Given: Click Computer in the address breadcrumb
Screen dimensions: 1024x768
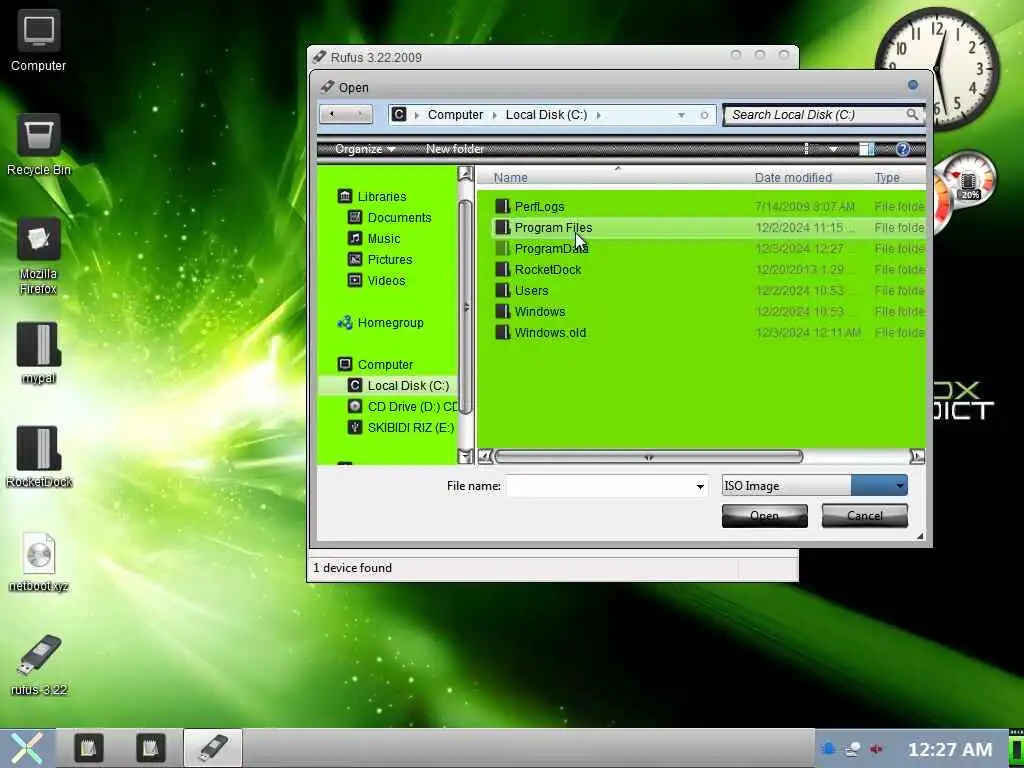Looking at the screenshot, I should 455,114.
